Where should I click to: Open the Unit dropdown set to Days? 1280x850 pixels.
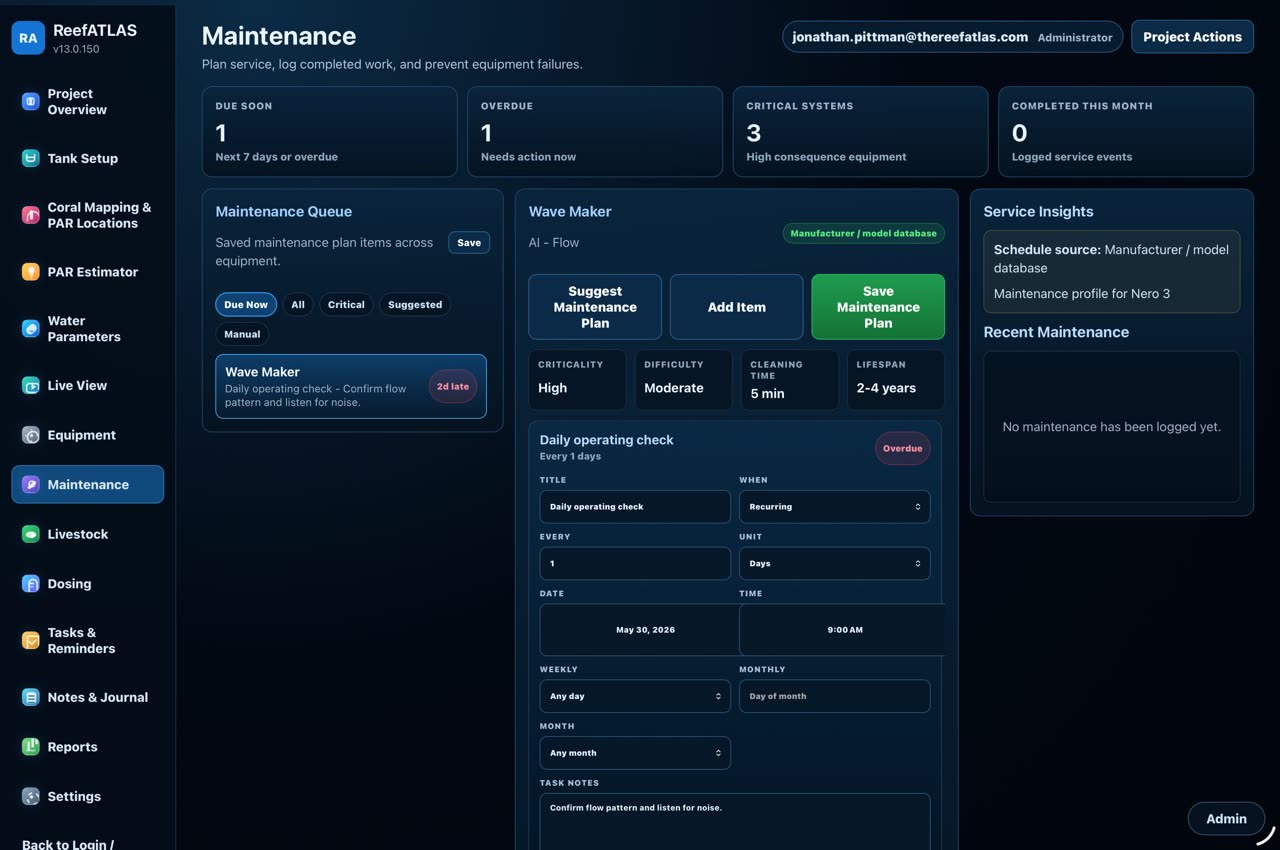coord(834,563)
